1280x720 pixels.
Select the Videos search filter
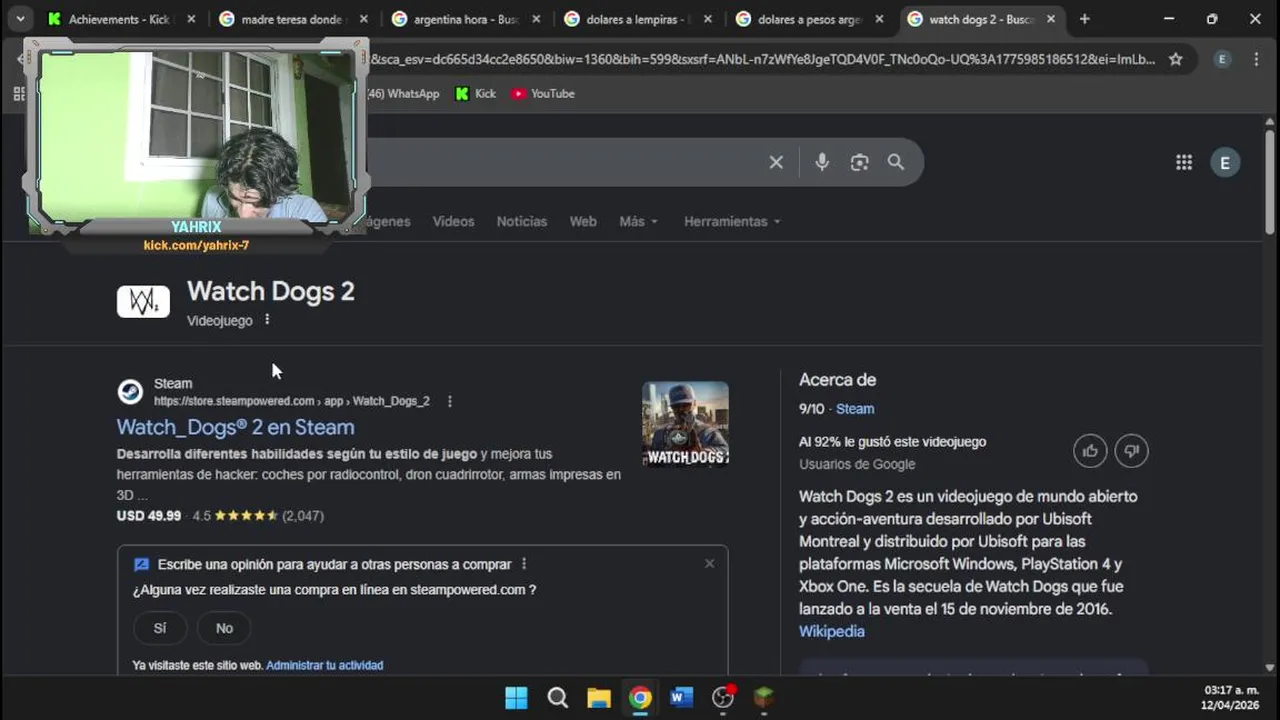click(x=453, y=221)
